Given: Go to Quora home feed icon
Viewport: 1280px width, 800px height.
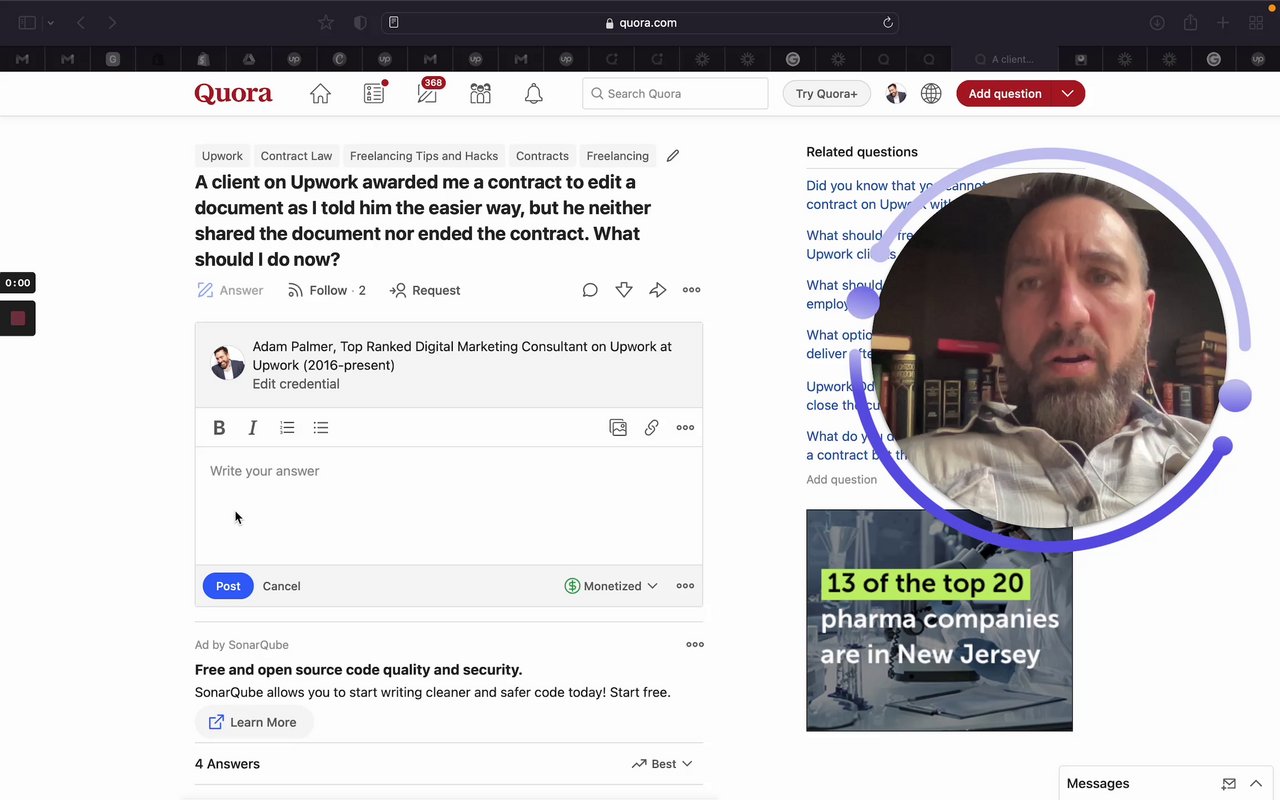Looking at the screenshot, I should tap(320, 93).
